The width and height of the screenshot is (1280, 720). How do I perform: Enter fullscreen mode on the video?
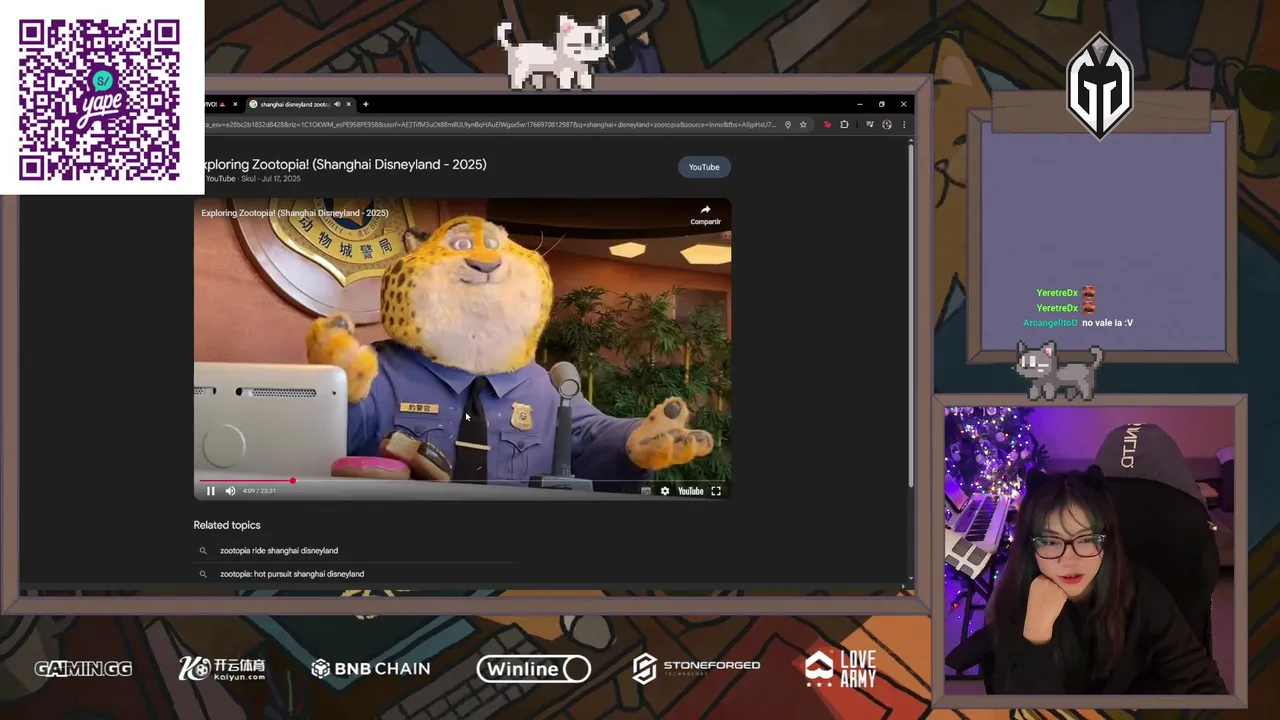[716, 491]
